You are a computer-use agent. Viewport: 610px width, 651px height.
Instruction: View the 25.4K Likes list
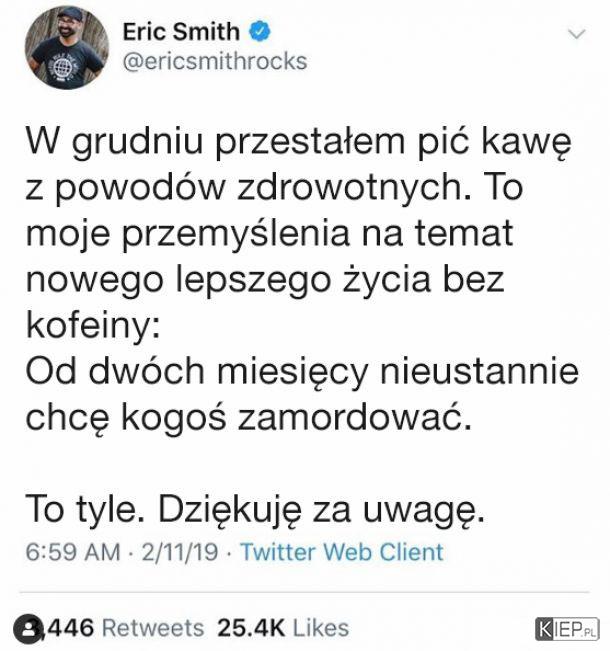[x=283, y=628]
